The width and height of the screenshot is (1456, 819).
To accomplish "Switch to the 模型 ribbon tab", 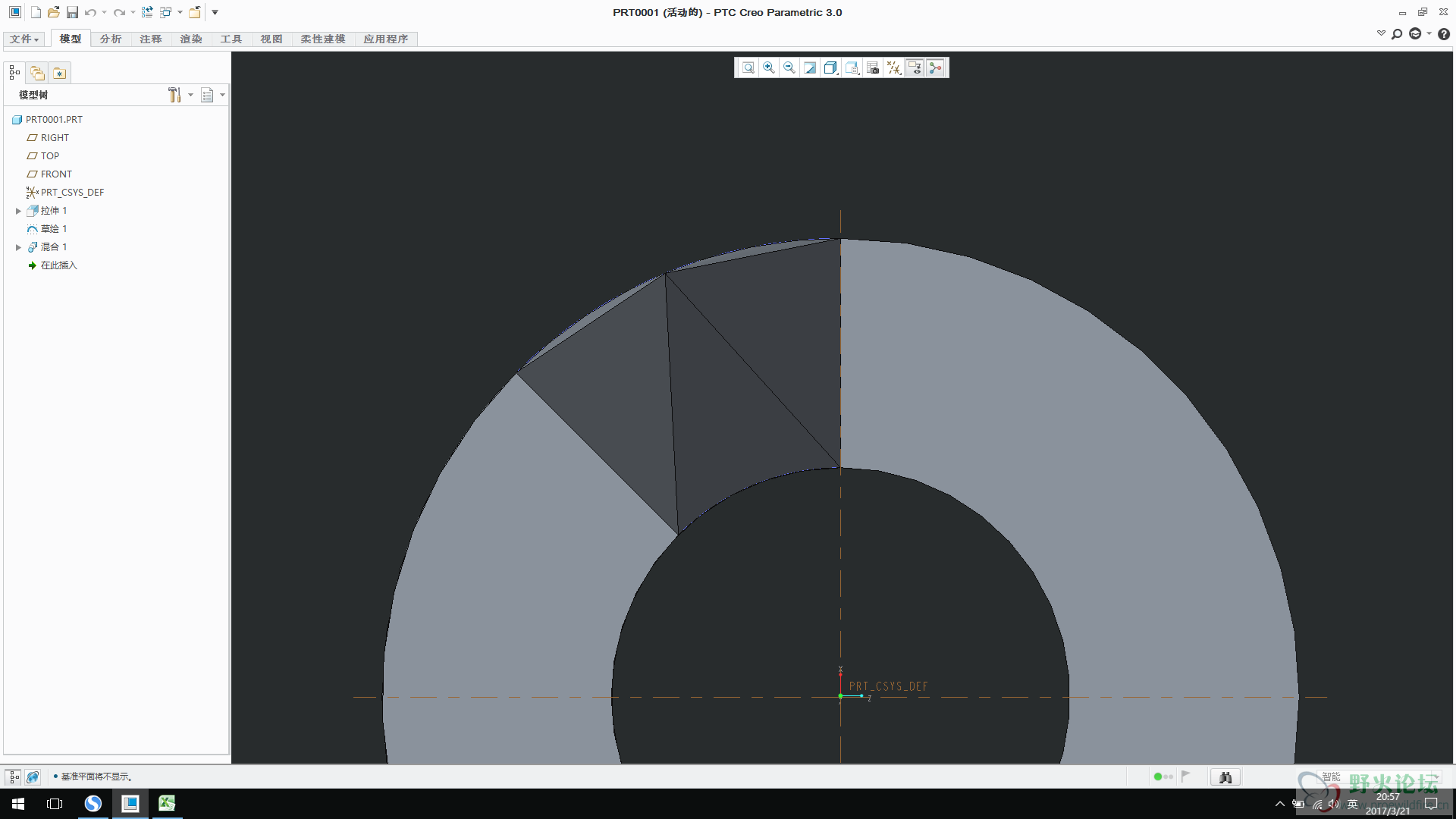I will 71,39.
